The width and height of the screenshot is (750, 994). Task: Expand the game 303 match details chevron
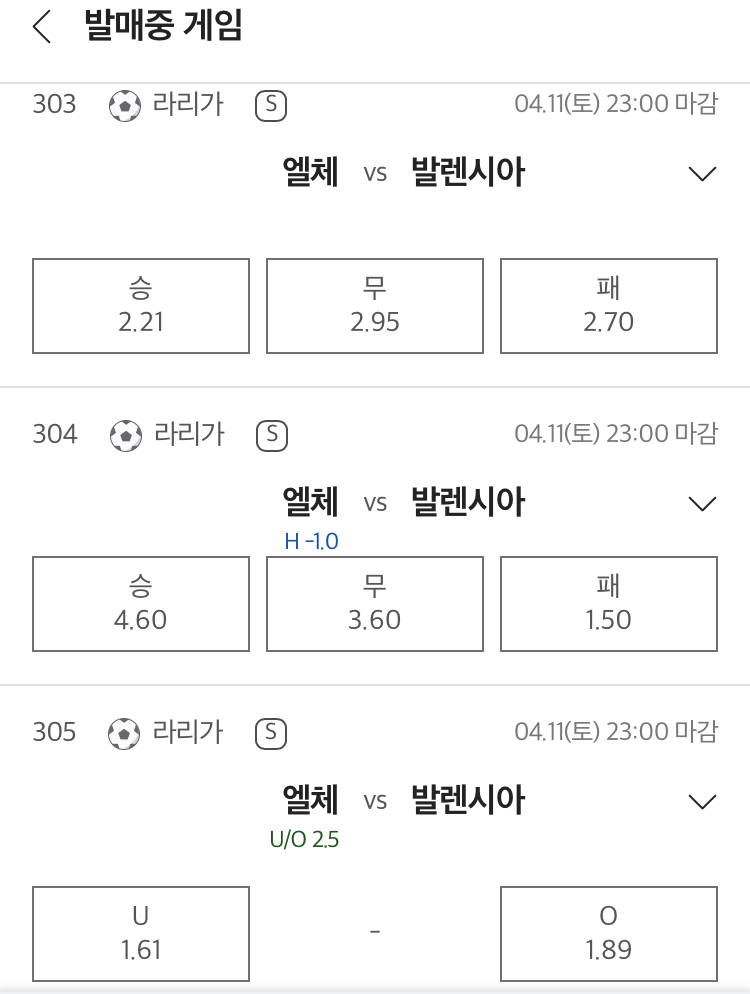[x=702, y=173]
